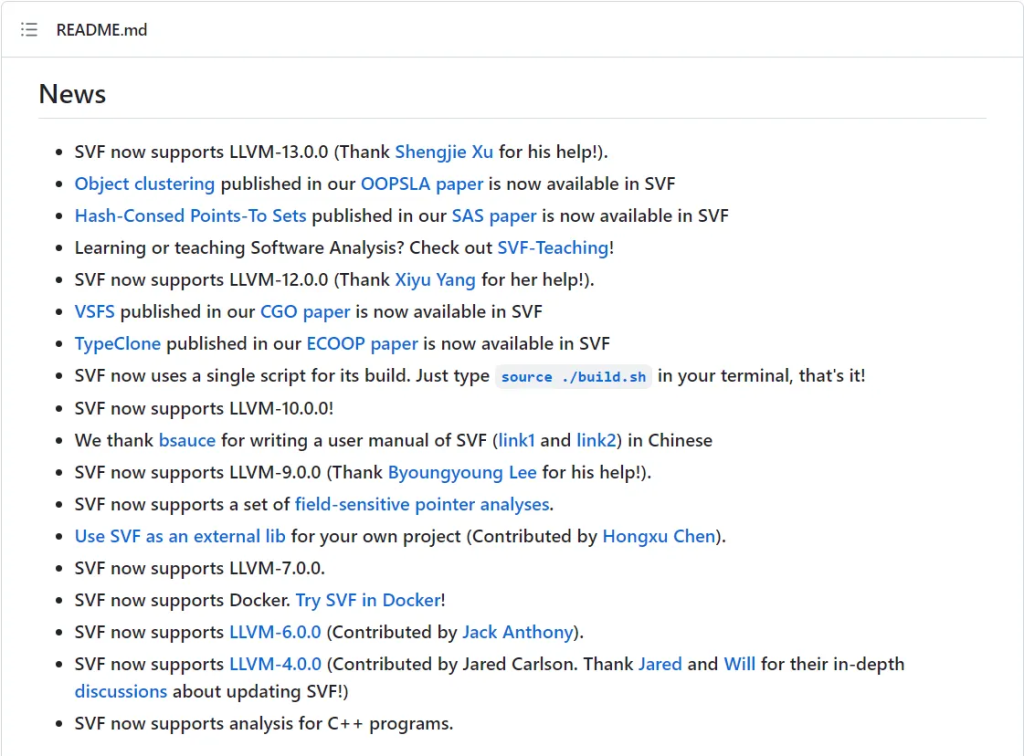
Task: Visit the SVF-Teaching link
Action: point(552,248)
